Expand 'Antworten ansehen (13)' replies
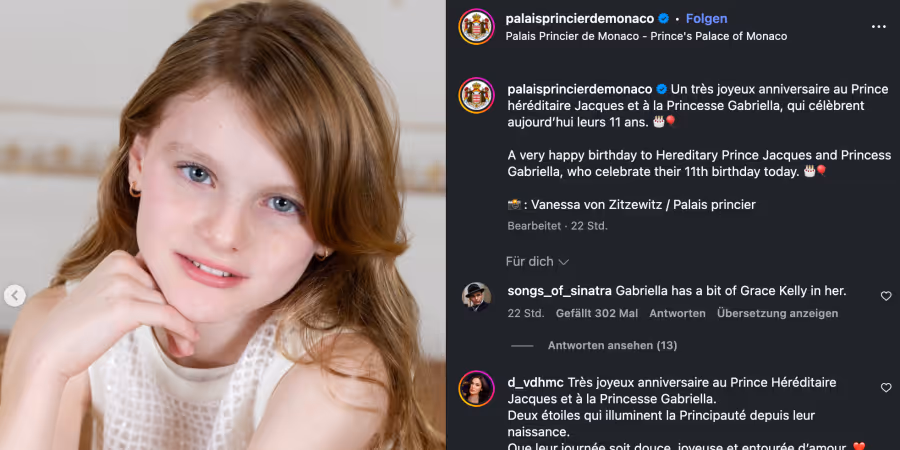The image size is (900, 450). pyautogui.click(x=612, y=346)
